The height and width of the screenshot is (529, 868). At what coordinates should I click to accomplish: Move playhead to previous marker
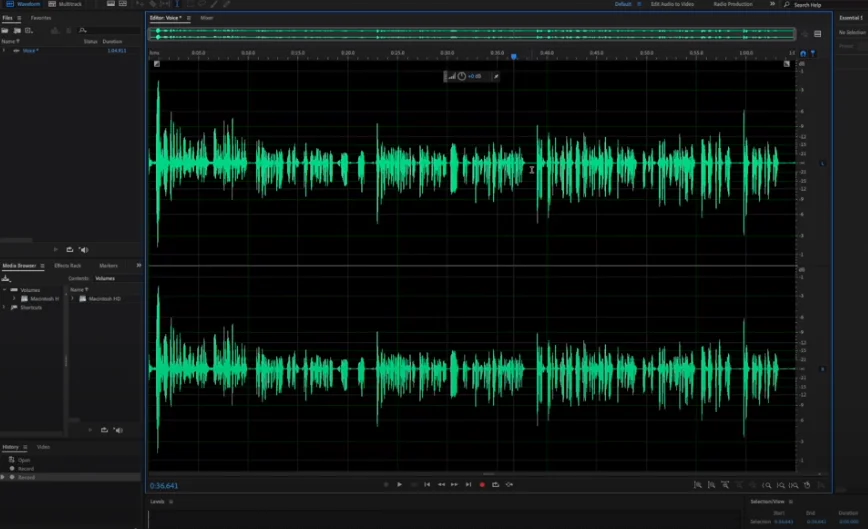point(427,485)
